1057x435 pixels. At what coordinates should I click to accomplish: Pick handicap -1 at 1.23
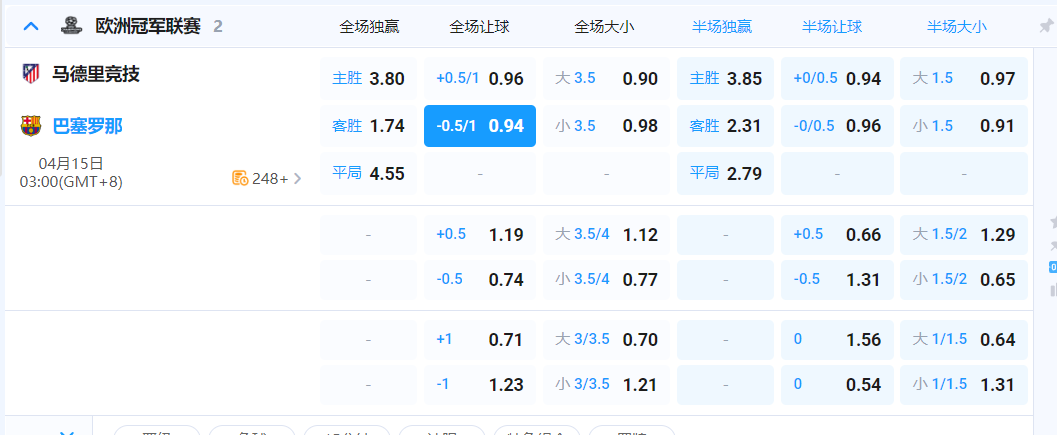tap(480, 384)
